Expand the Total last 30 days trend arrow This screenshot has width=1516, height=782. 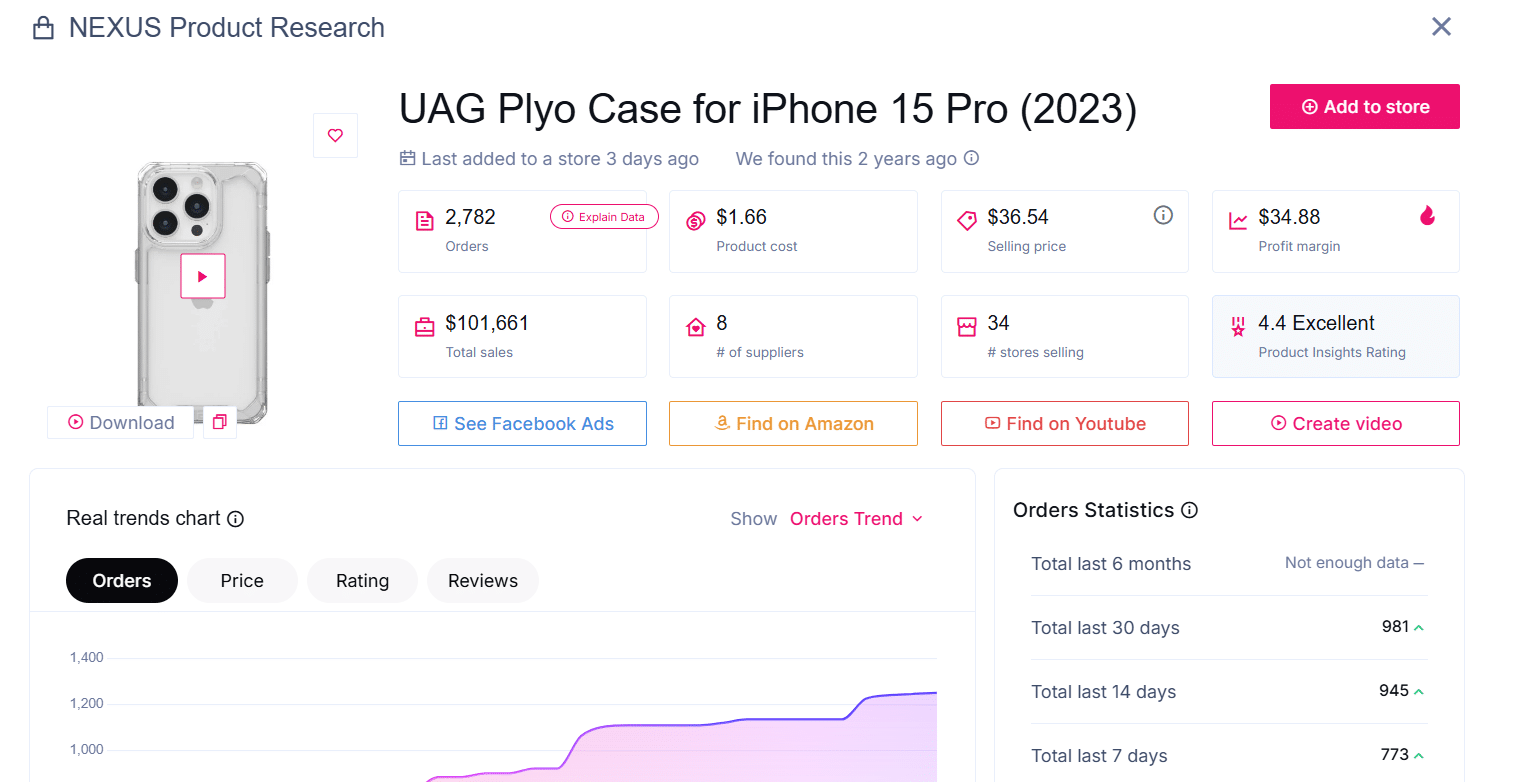(x=1421, y=626)
